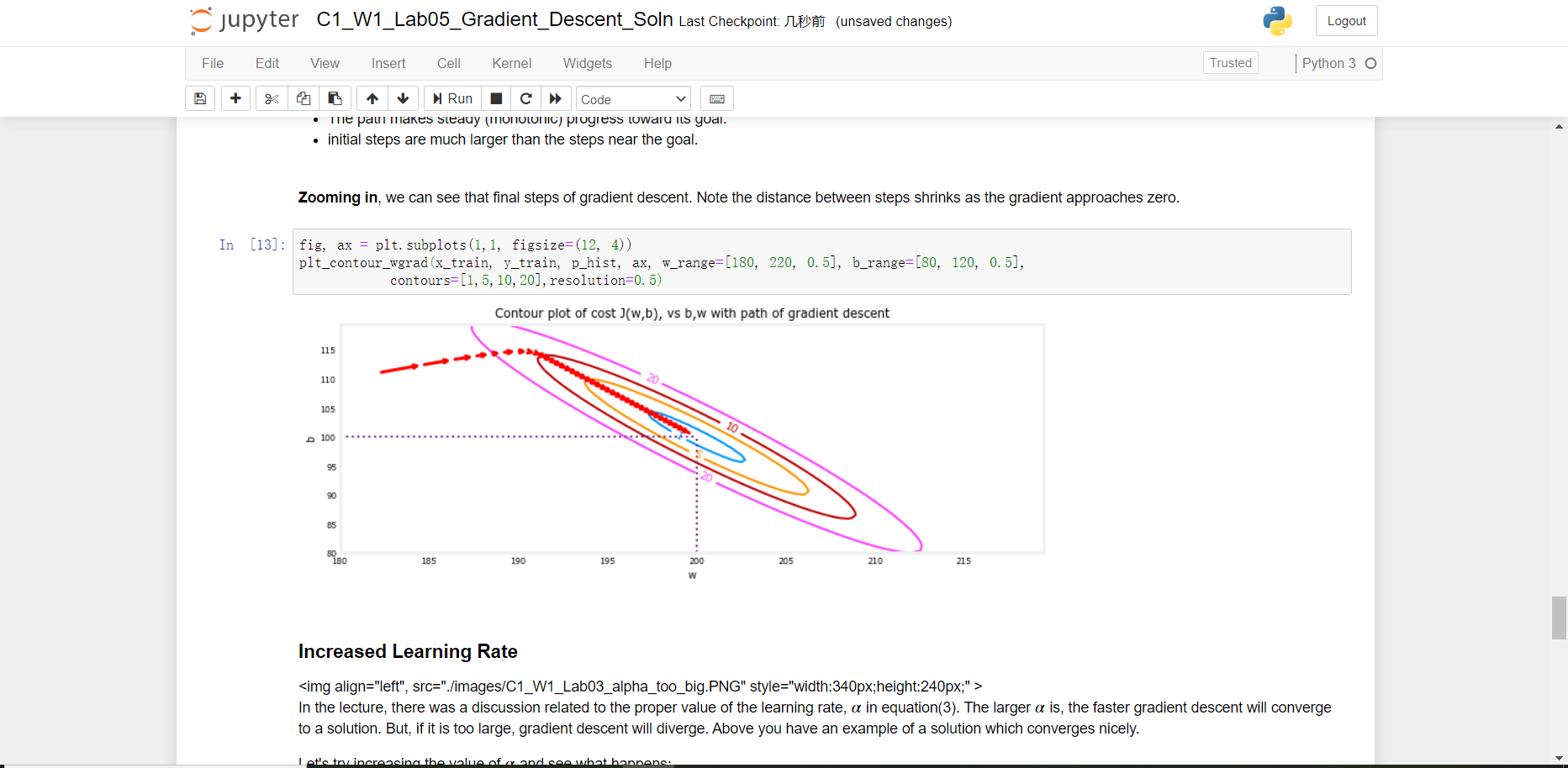Viewport: 1568px width, 768px height.
Task: Click the Logout button
Action: click(x=1345, y=20)
